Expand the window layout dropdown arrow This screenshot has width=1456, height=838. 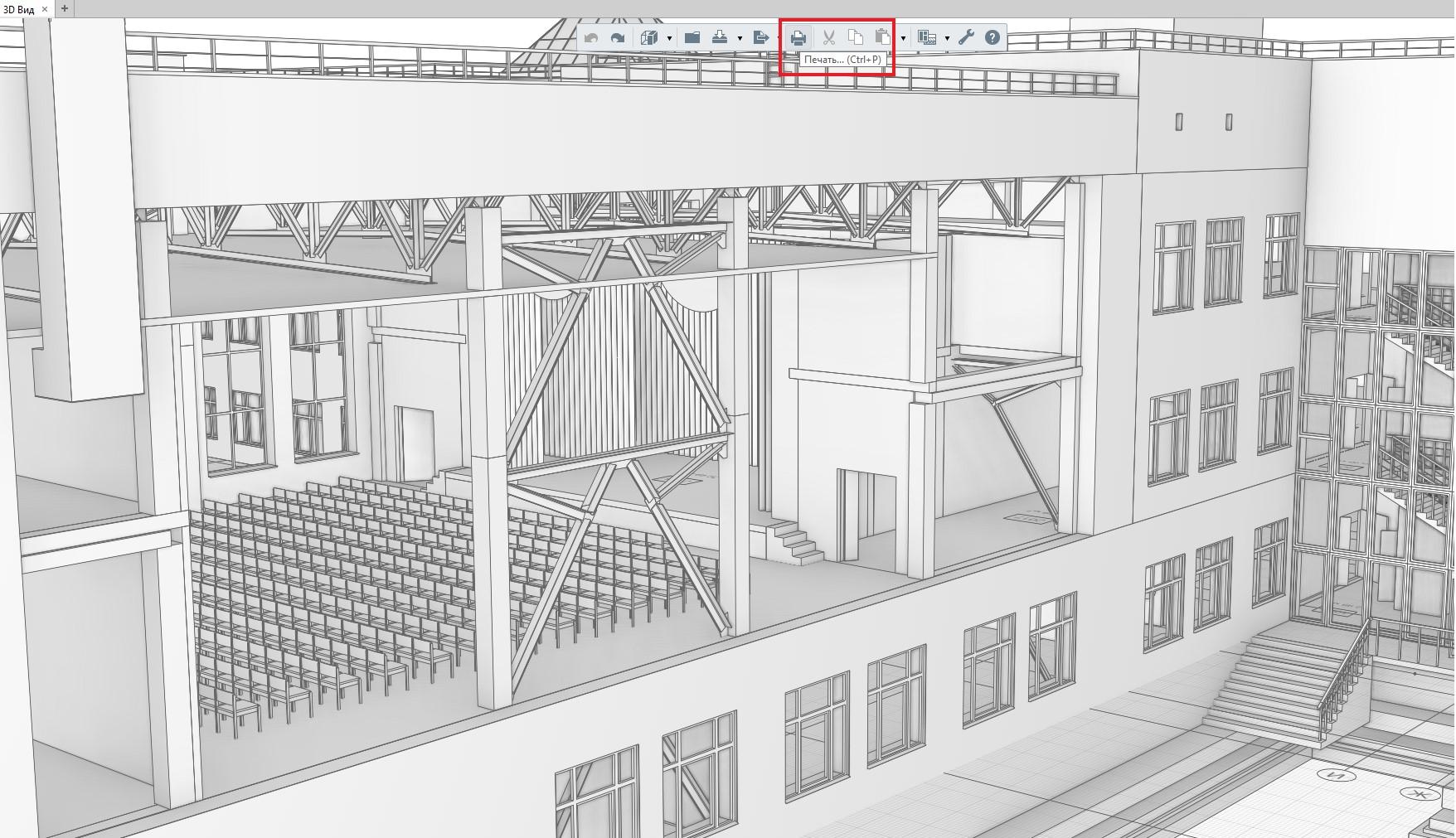947,38
